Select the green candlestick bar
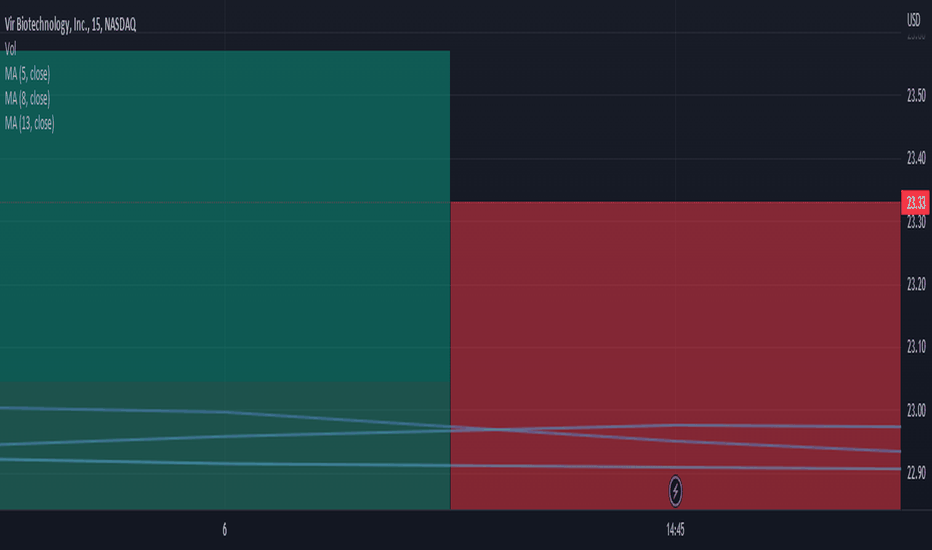Viewport: 932px width, 550px height. coord(225,280)
